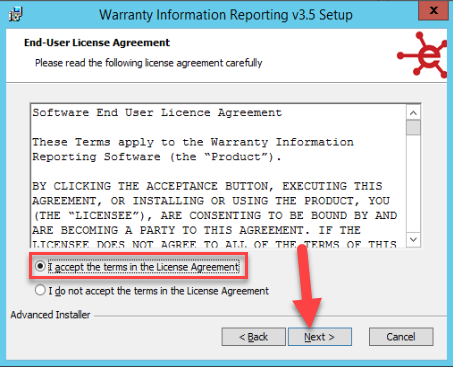Cancel the setup wizard

pyautogui.click(x=401, y=337)
